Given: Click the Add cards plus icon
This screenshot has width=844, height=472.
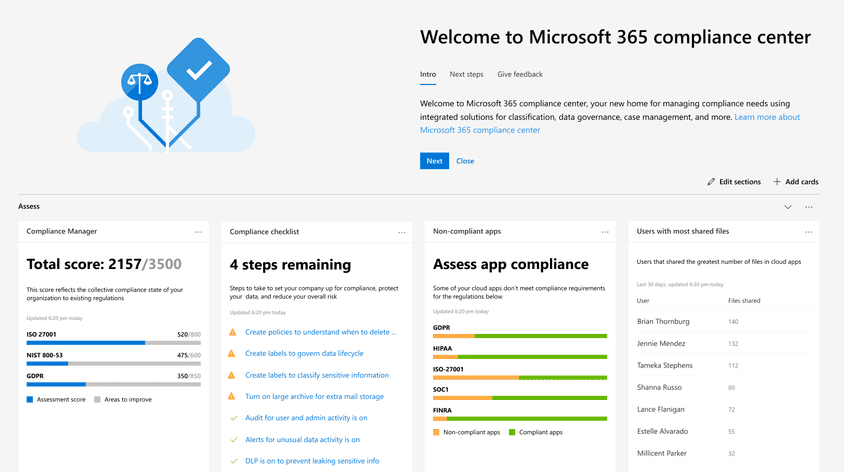Looking at the screenshot, I should (x=777, y=182).
